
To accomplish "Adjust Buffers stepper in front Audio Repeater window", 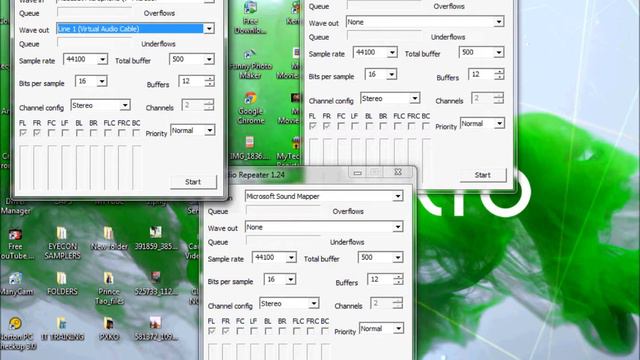I will [x=398, y=279].
